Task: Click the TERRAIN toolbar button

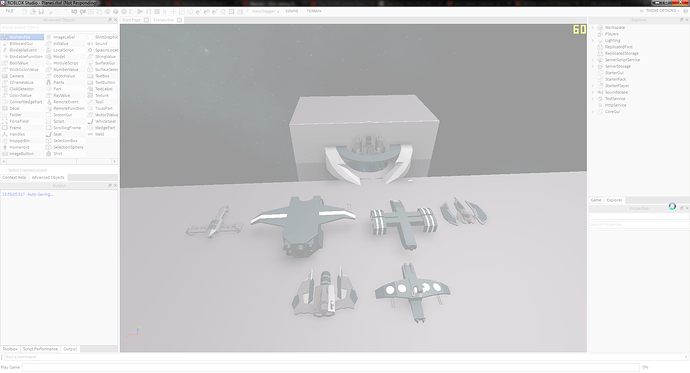Action: (314, 11)
